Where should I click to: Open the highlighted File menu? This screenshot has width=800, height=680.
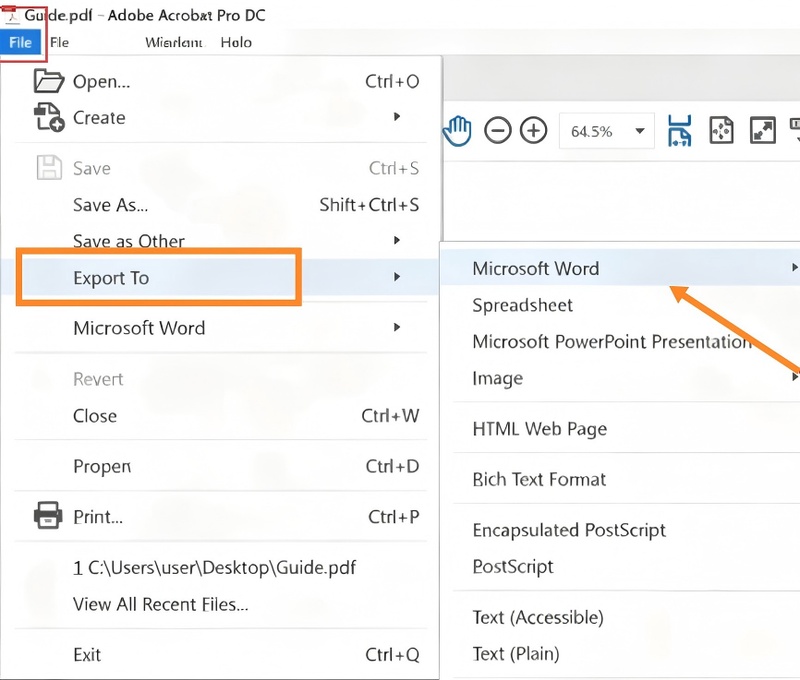pos(20,42)
